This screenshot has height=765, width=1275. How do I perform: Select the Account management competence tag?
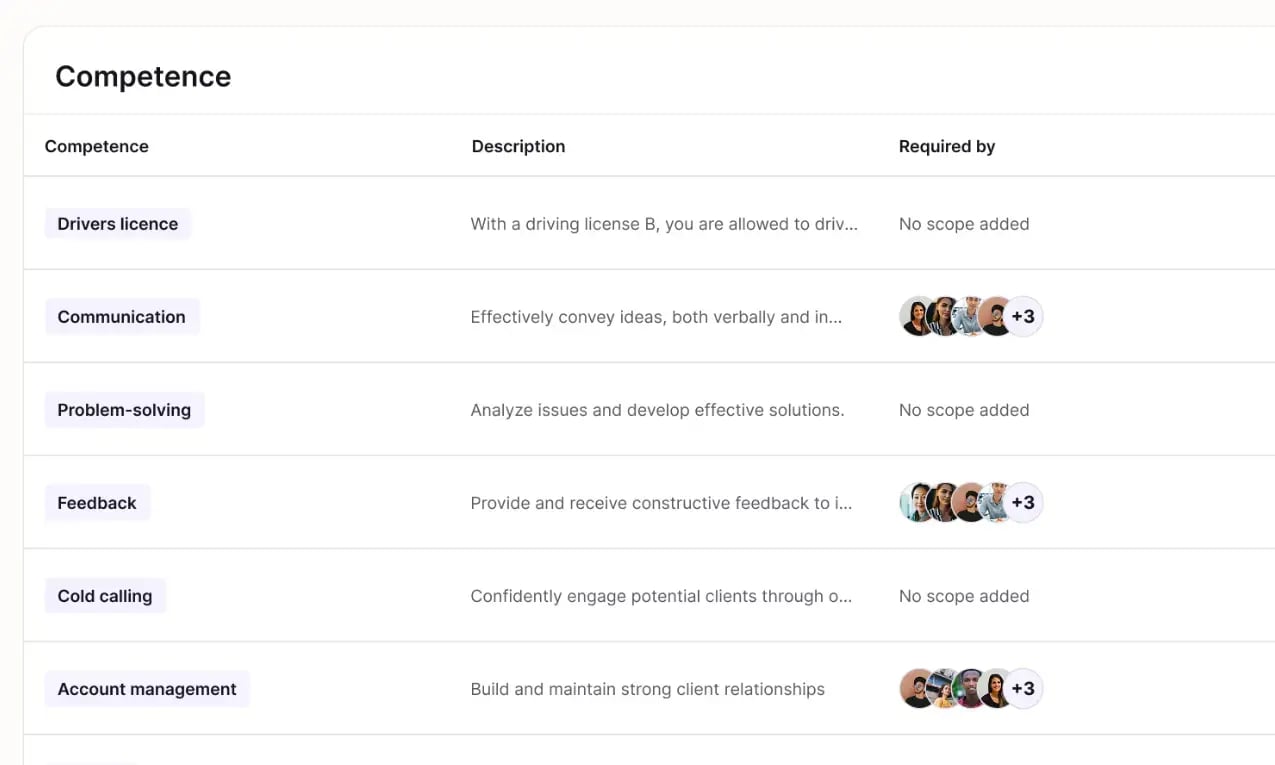click(147, 689)
